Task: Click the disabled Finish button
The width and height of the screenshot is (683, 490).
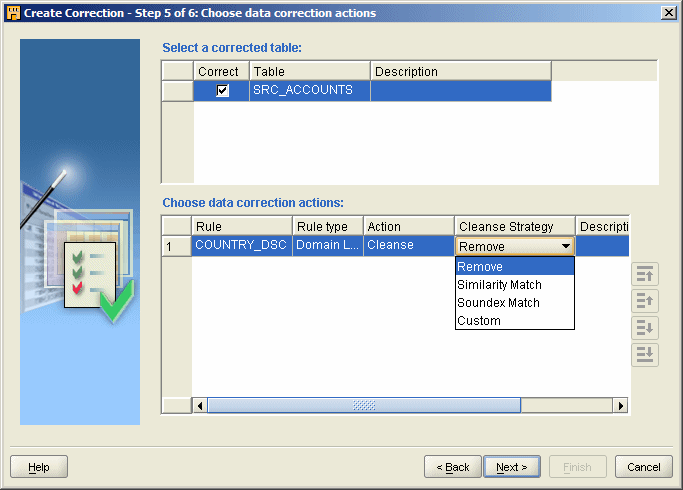Action: [x=578, y=467]
